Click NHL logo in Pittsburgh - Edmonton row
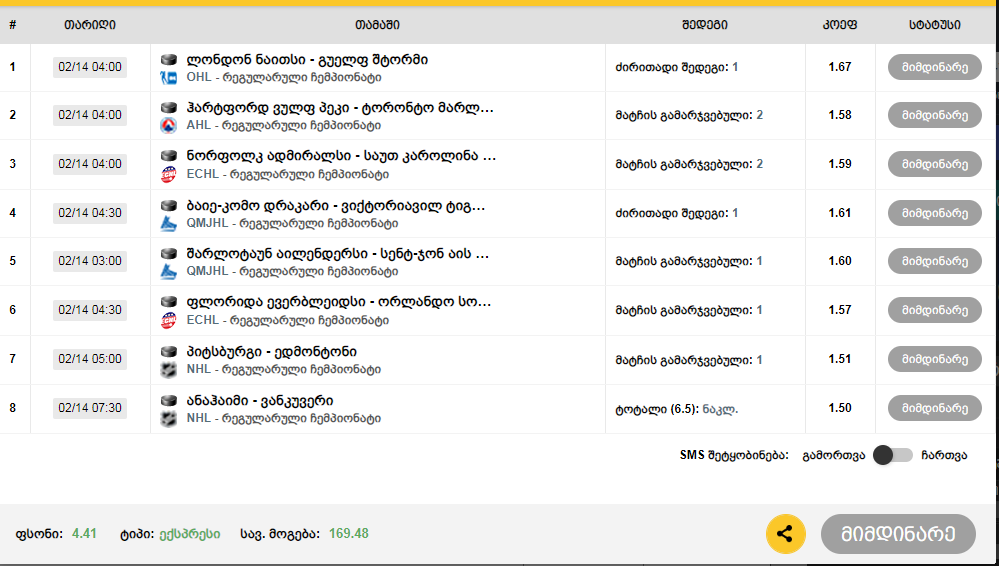This screenshot has width=999, height=566. [168, 370]
